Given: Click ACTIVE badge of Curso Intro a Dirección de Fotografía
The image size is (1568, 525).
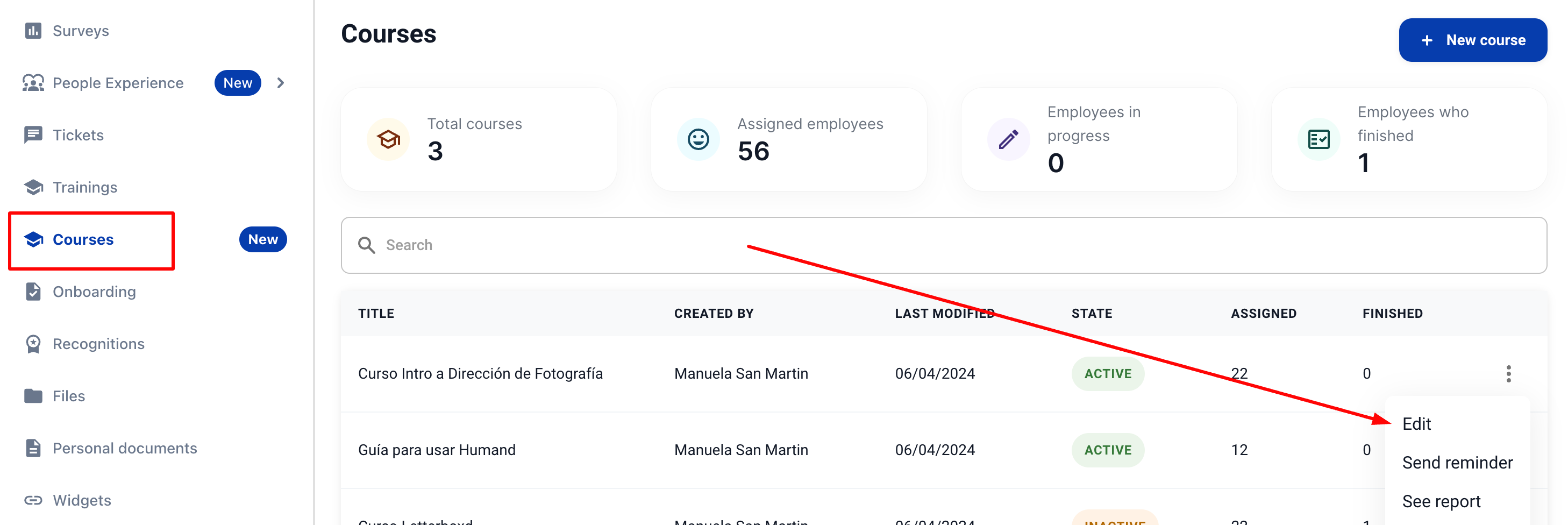Looking at the screenshot, I should [x=1107, y=373].
